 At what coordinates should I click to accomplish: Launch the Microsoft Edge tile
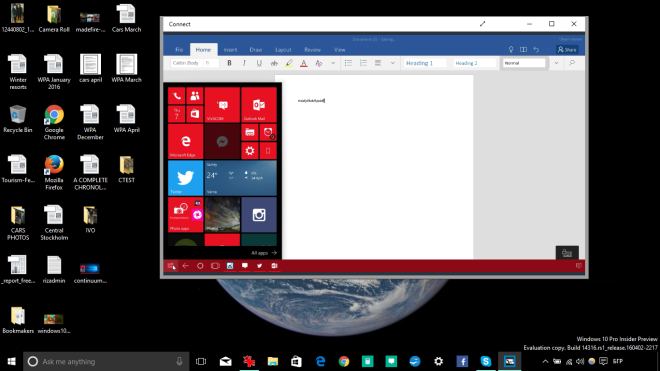[x=186, y=141]
